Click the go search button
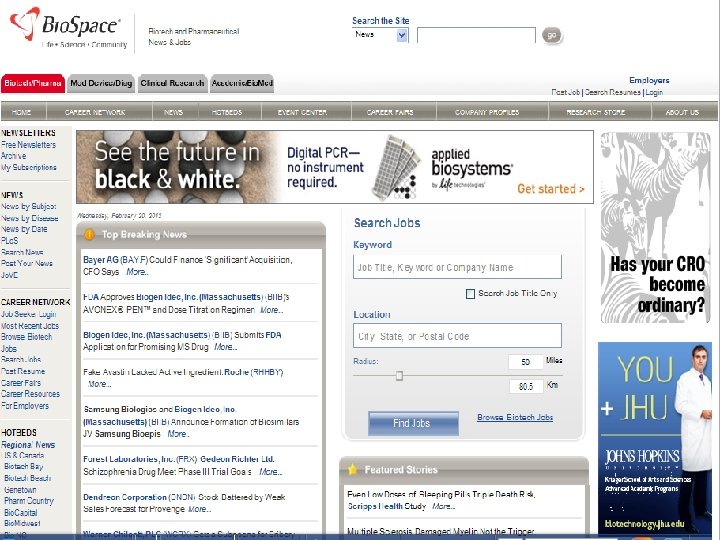This screenshot has height=540, width=720. coord(551,35)
